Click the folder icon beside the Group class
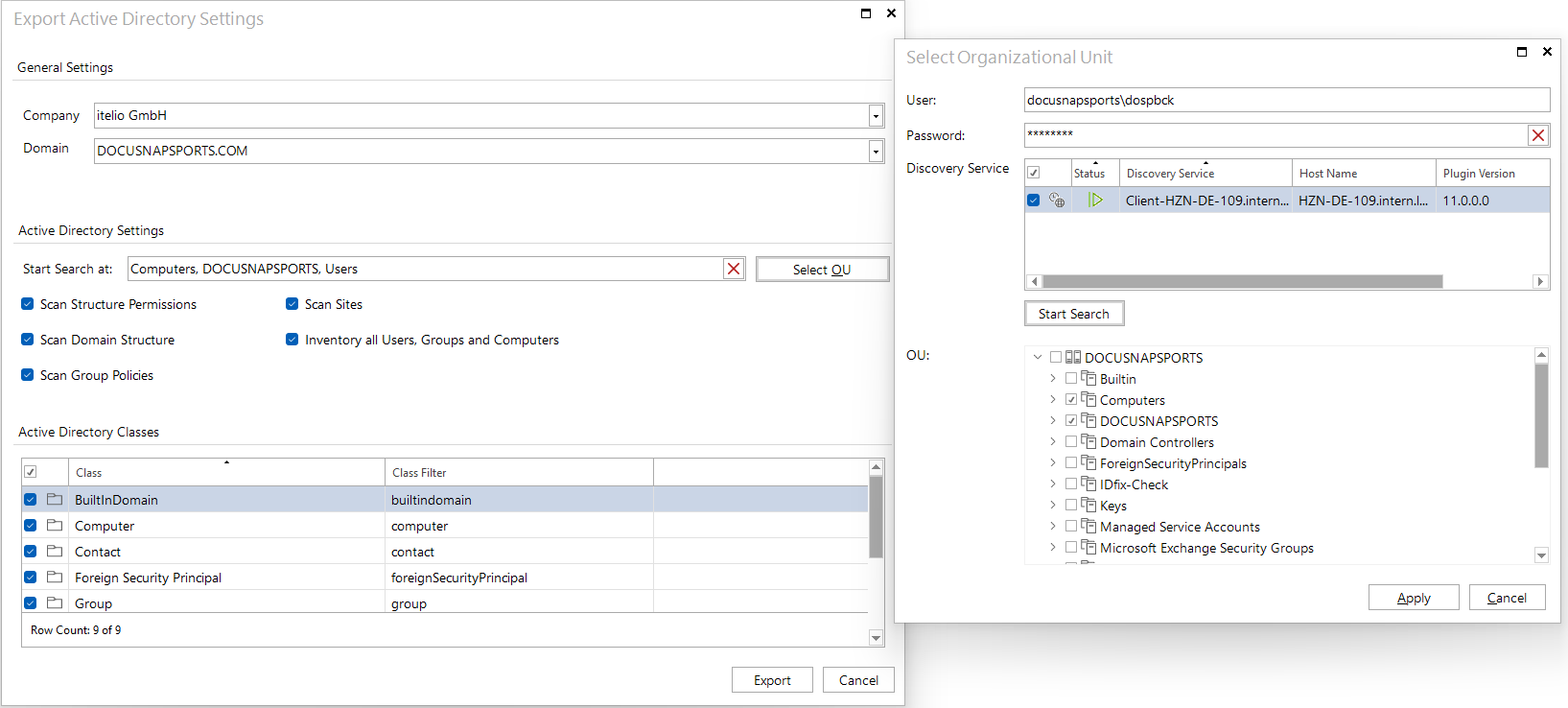1568x708 pixels. tap(55, 602)
